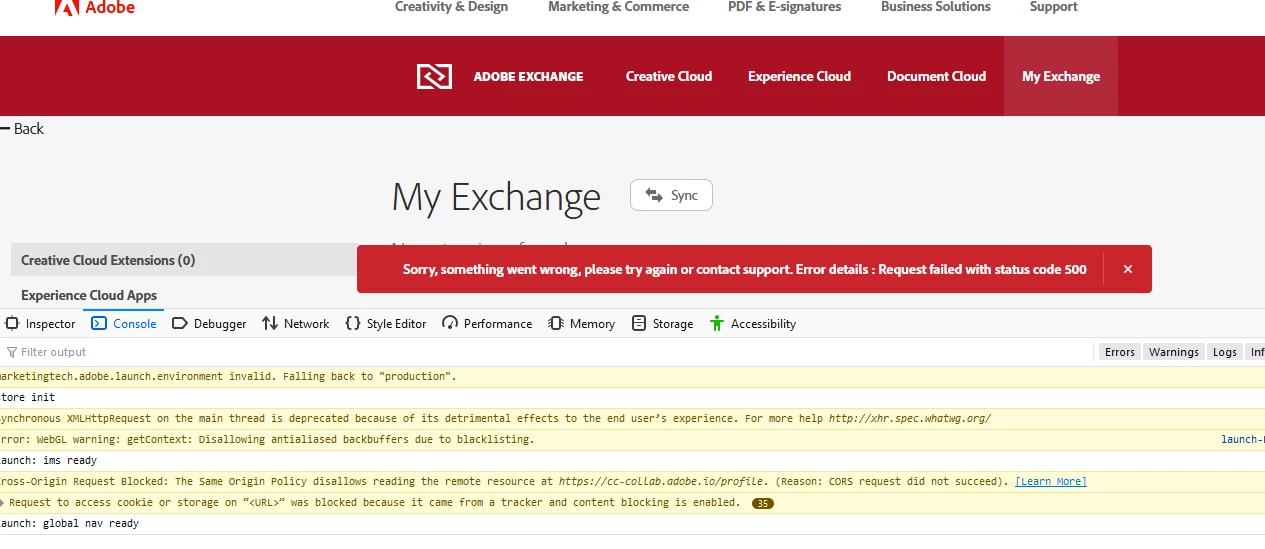Click the cc-collab.adobe.io/profile URL
Image resolution: width=1265 pixels, height=549 pixels.
pyautogui.click(x=659, y=481)
